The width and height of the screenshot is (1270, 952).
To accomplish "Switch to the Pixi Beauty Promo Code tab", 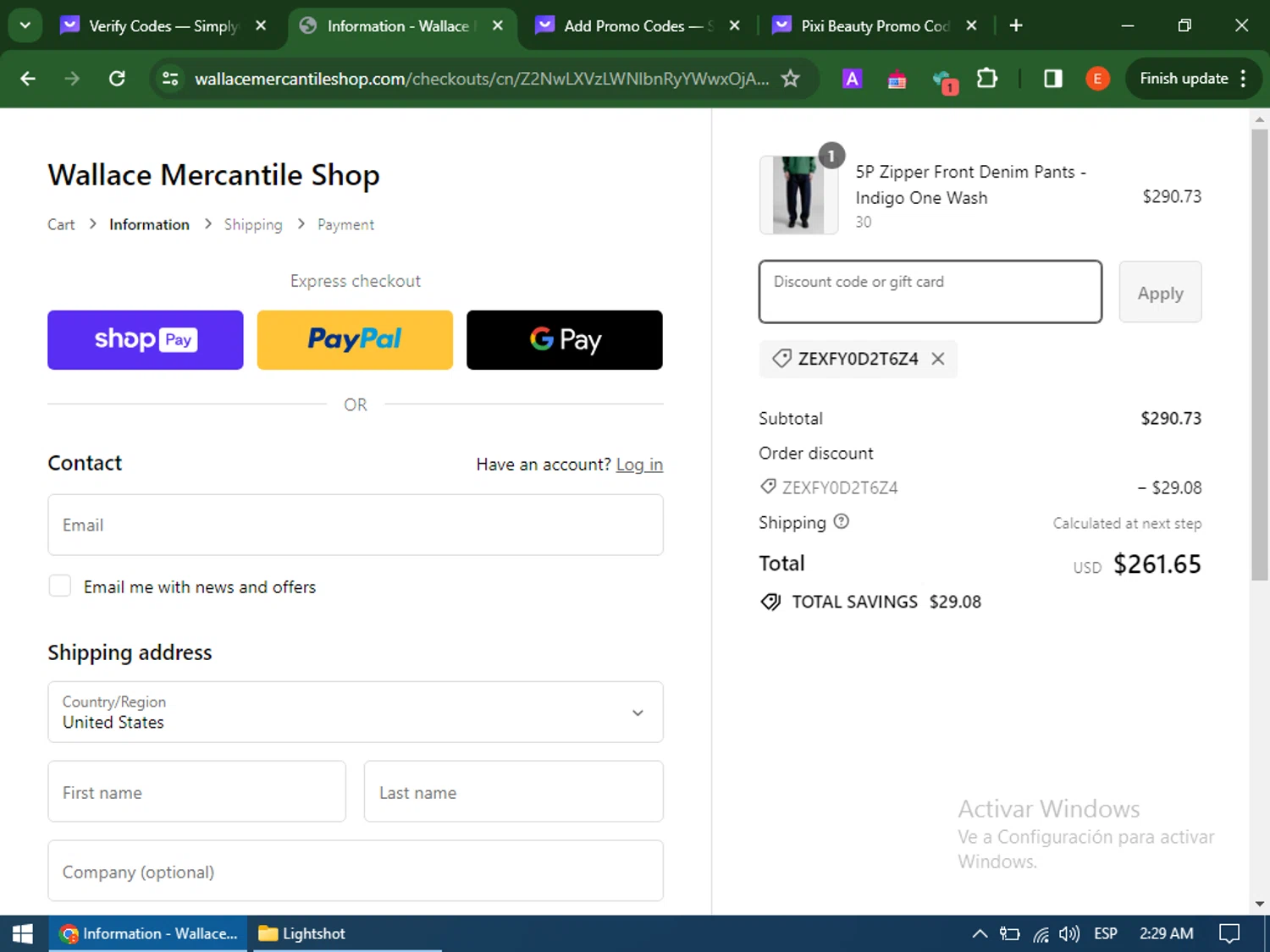I will 863,26.
